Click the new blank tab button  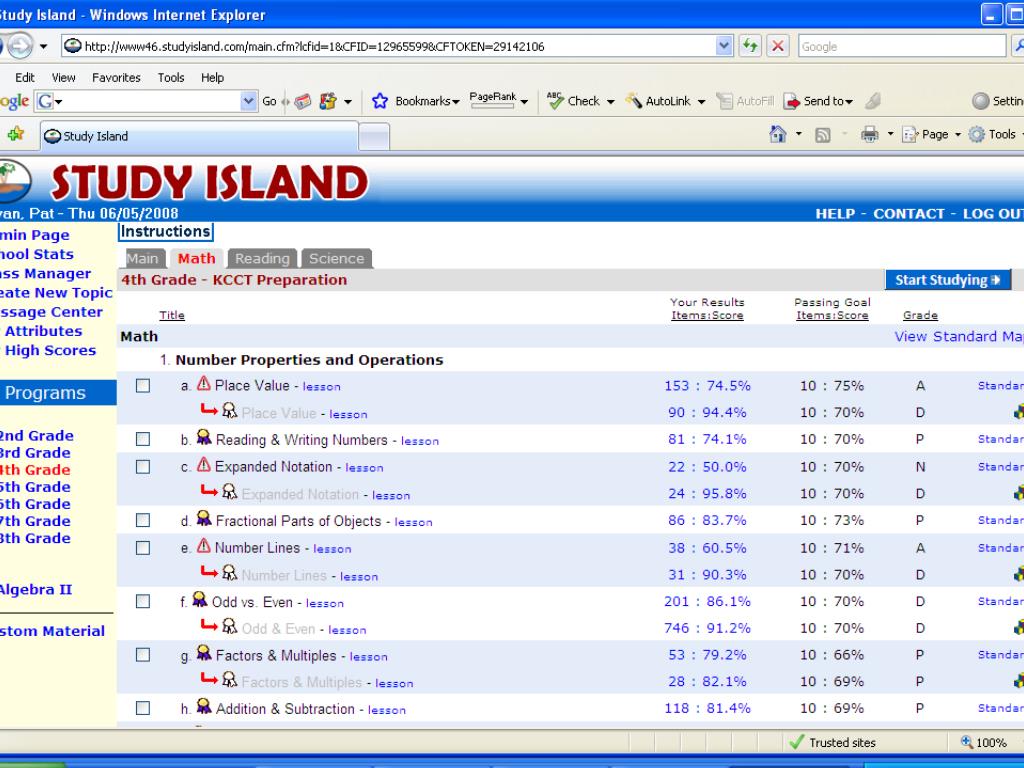(374, 136)
